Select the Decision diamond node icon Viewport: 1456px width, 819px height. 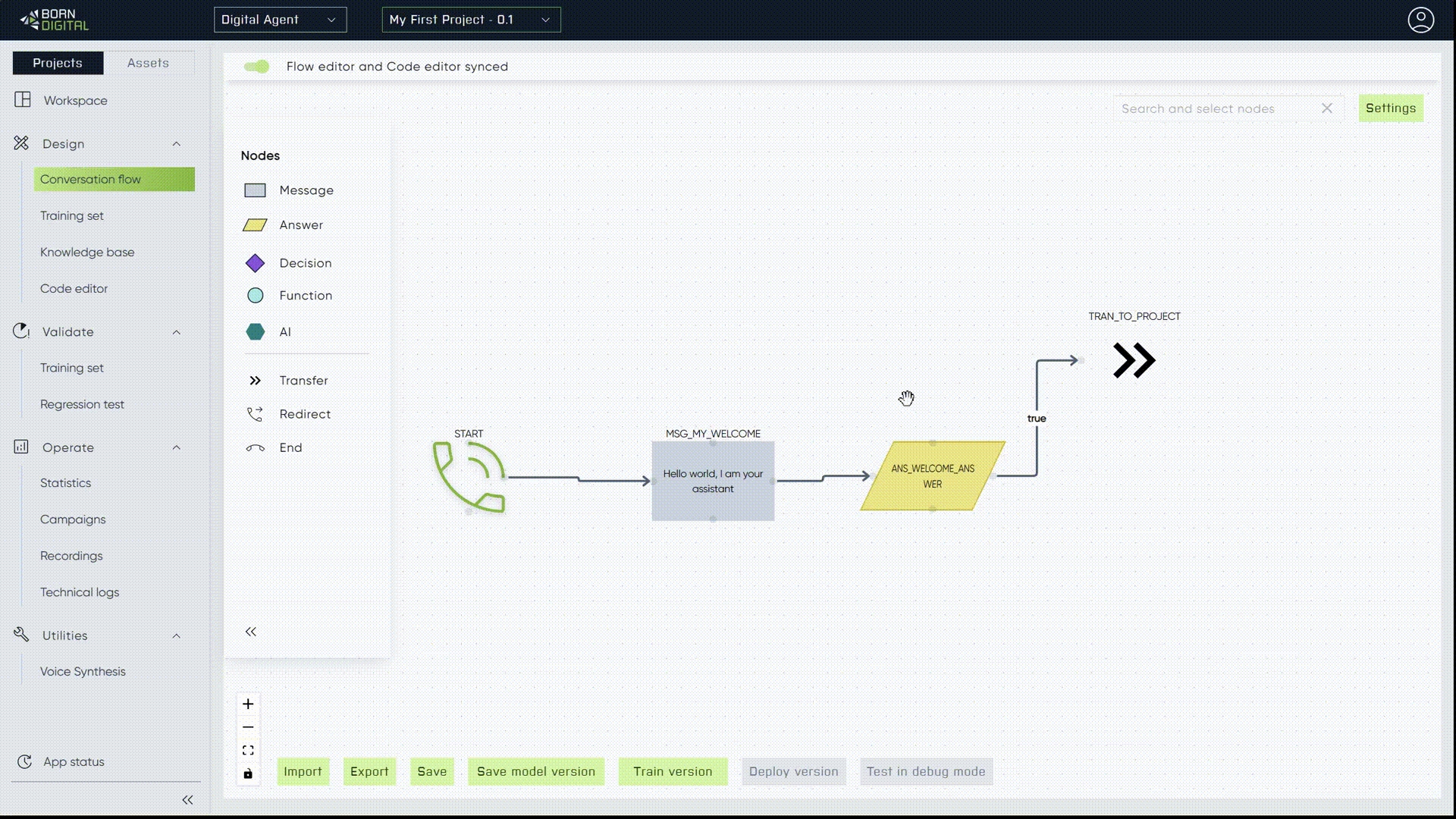point(255,263)
